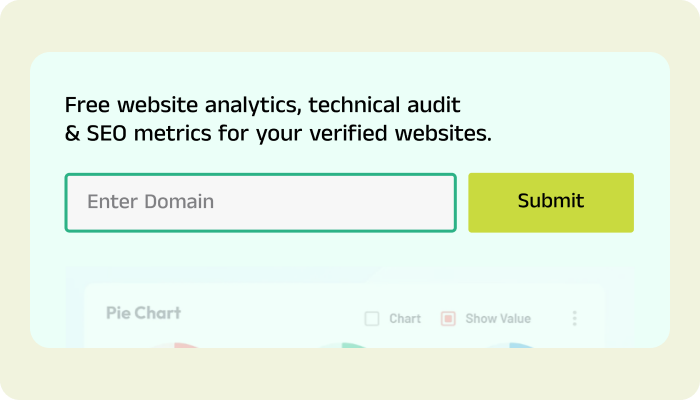700x400 pixels.
Task: Focus the Enter Domain input field
Action: 261,203
